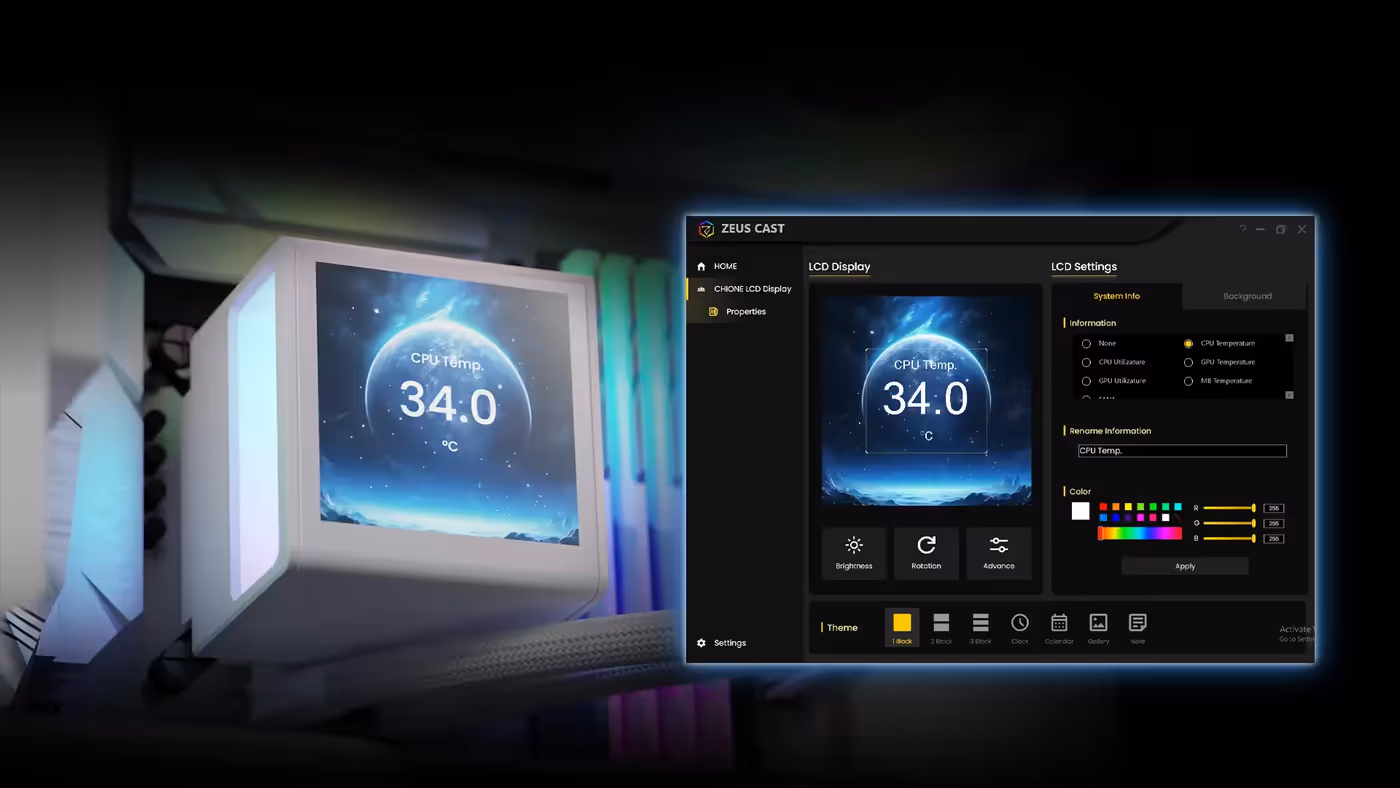Click the LCD preview image in Zeus Cast
The height and width of the screenshot is (788, 1400).
pos(926,400)
